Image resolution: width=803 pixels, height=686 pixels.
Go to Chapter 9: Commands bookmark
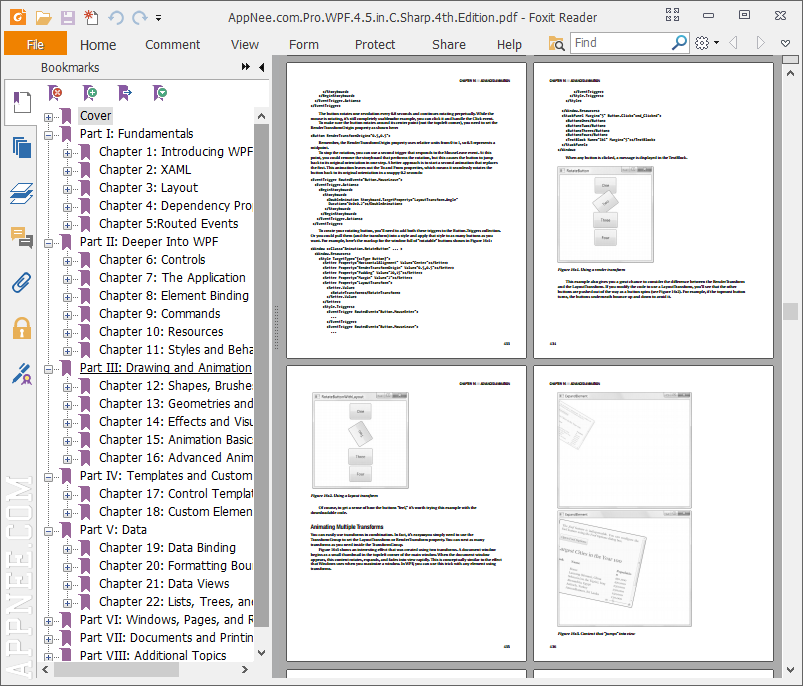(x=160, y=314)
